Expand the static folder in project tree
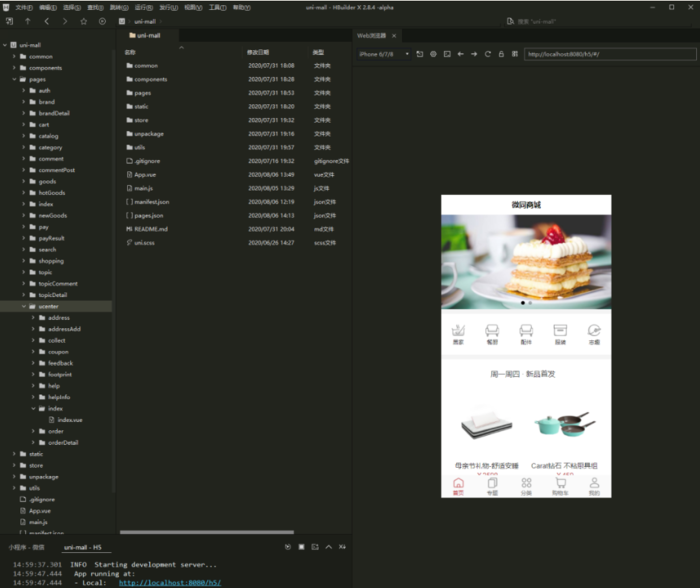This screenshot has height=588, width=700. click(14, 454)
